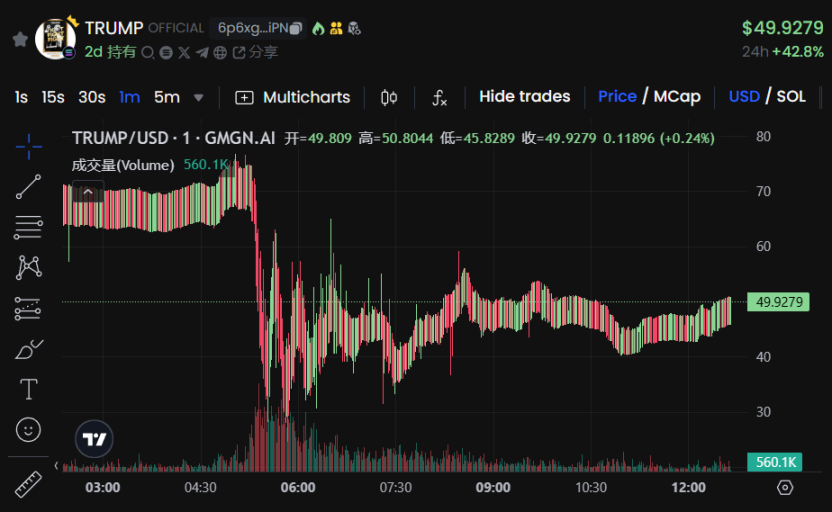Copy the contract address 6p6xg...iPN
This screenshot has width=832, height=512.
tap(296, 28)
